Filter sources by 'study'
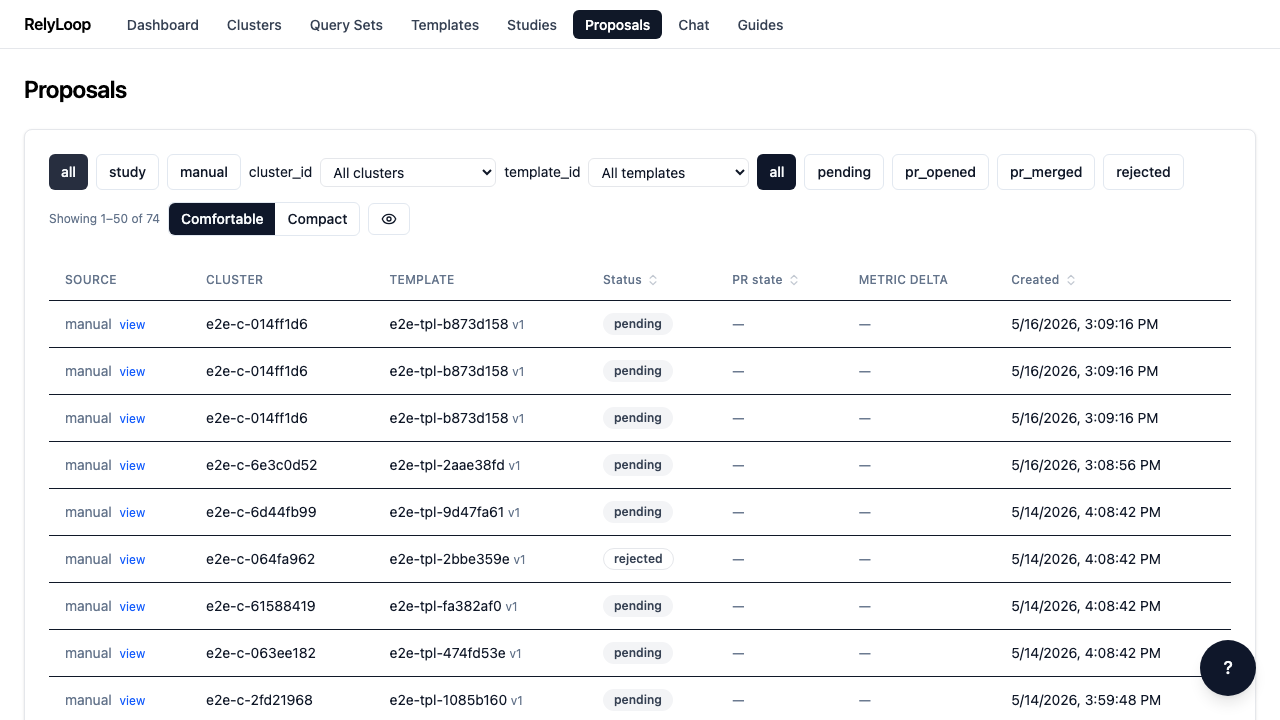1280x720 pixels. pyautogui.click(x=127, y=172)
